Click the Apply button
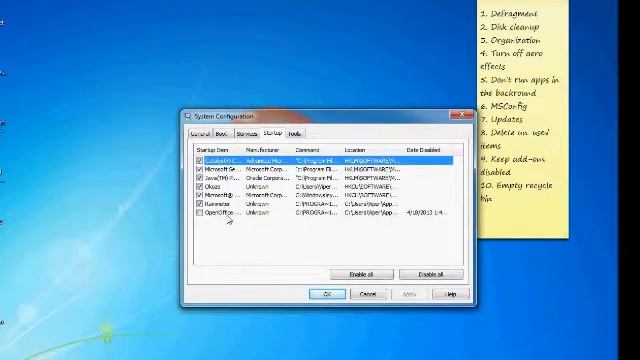The image size is (640, 360). (409, 294)
